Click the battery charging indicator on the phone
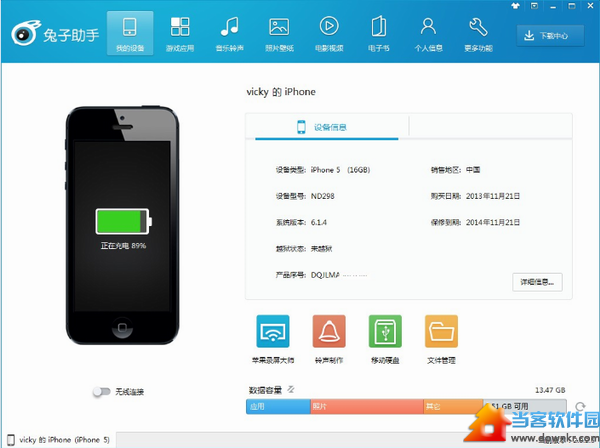 point(124,221)
